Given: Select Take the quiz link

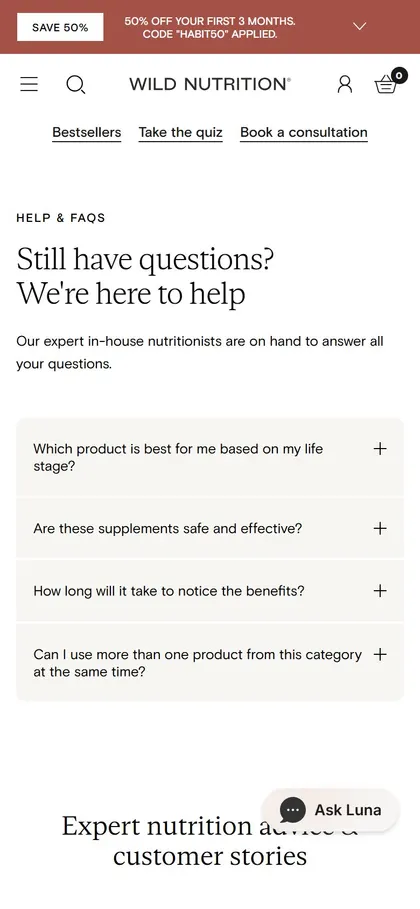Looking at the screenshot, I should [180, 133].
